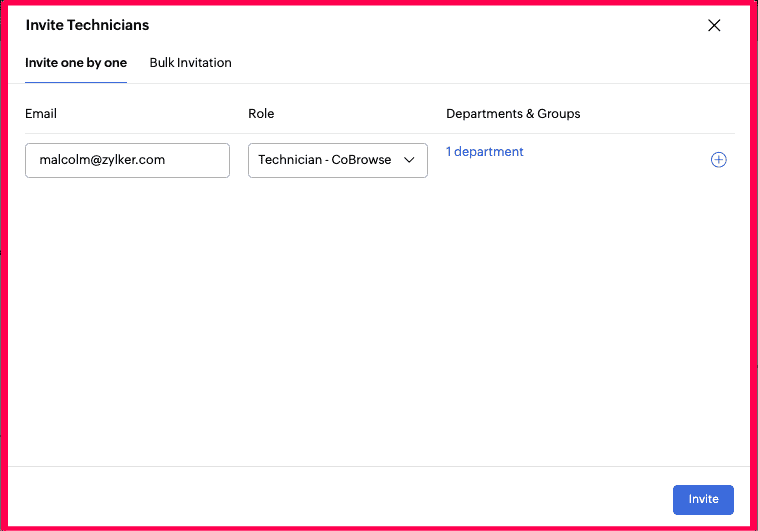Expand the chevron arrow in Role selector
The height and width of the screenshot is (531, 758).
409,160
